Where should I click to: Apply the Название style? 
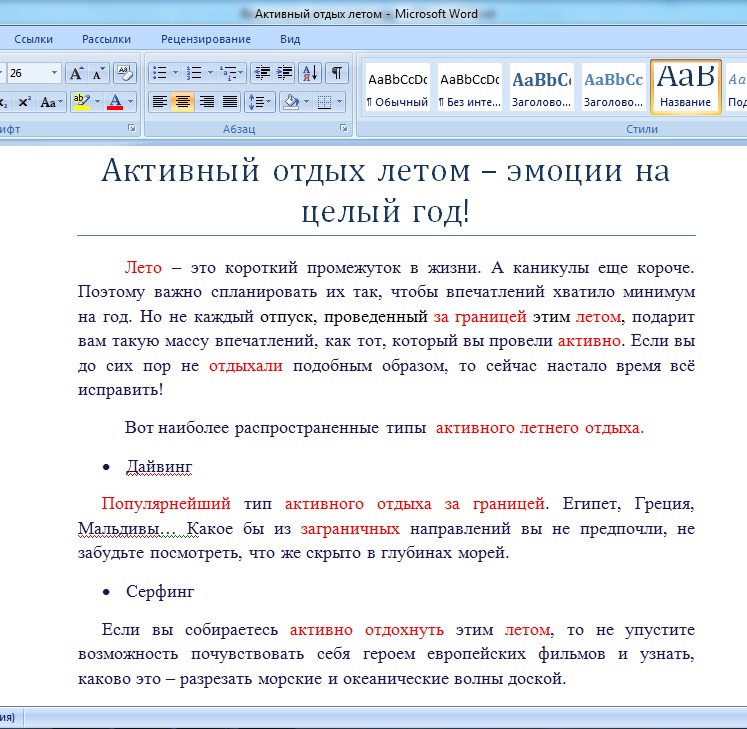click(x=686, y=87)
